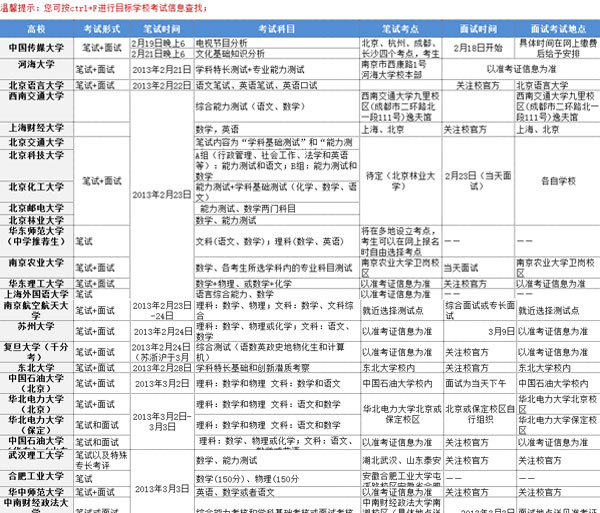Click the 湖北武汉、山东泰安 exam site cell
Viewport: 600px width, 513px height.
[401, 461]
